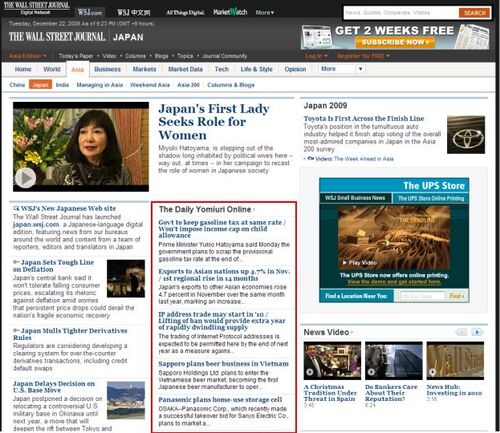Click the search input field
Screen dimensions: 500x433
[401, 13]
